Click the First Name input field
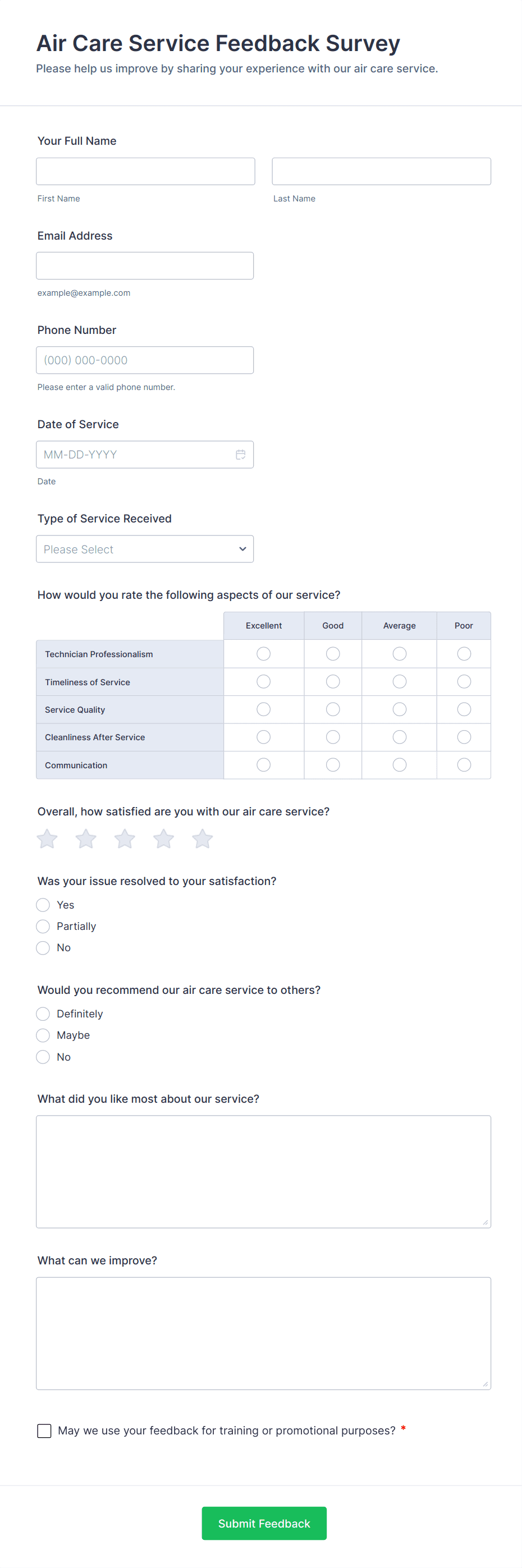Viewport: 522px width, 1568px height. coord(145,172)
